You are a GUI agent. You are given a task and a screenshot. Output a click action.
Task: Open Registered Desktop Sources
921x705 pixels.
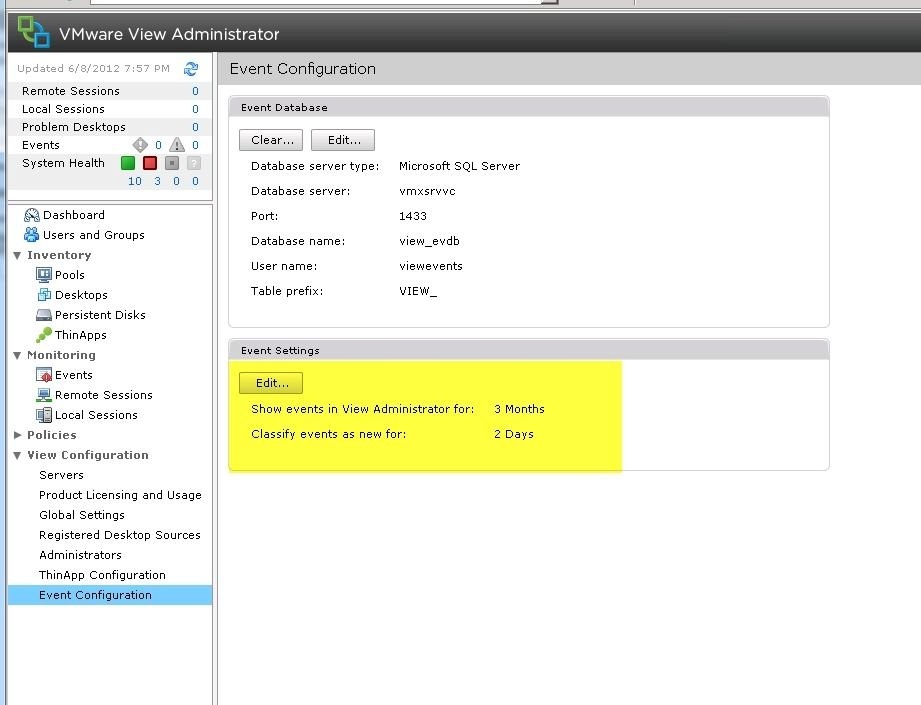[x=120, y=535]
